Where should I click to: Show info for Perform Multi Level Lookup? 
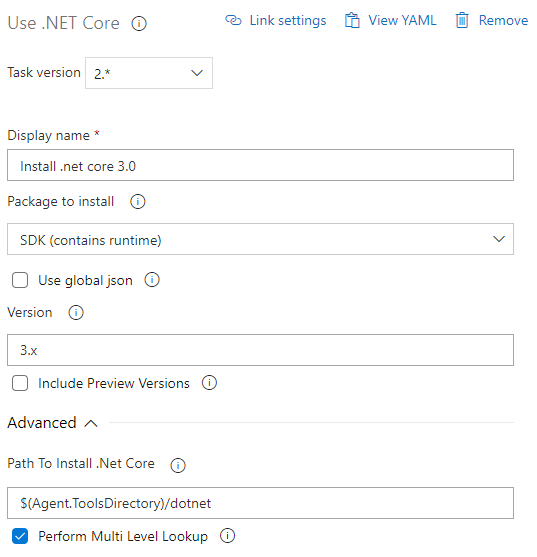point(227,535)
